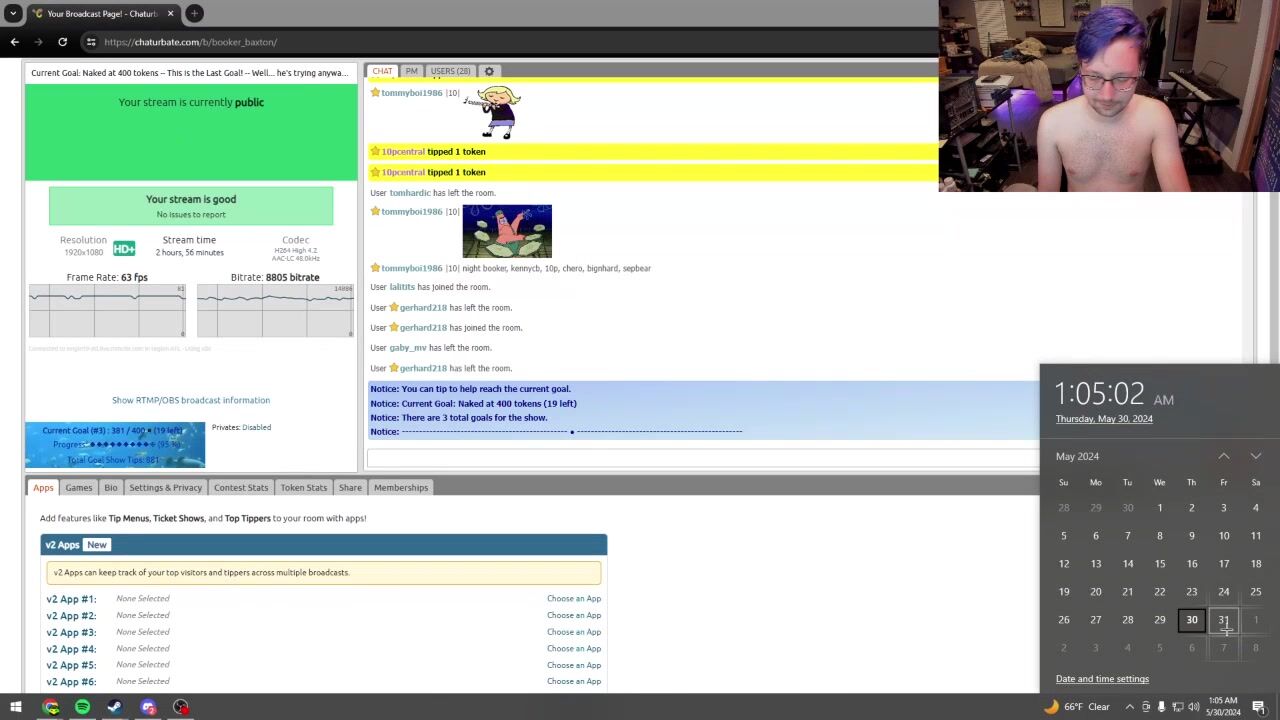Go to previous month in calendar
The width and height of the screenshot is (1280, 720).
coord(1223,456)
